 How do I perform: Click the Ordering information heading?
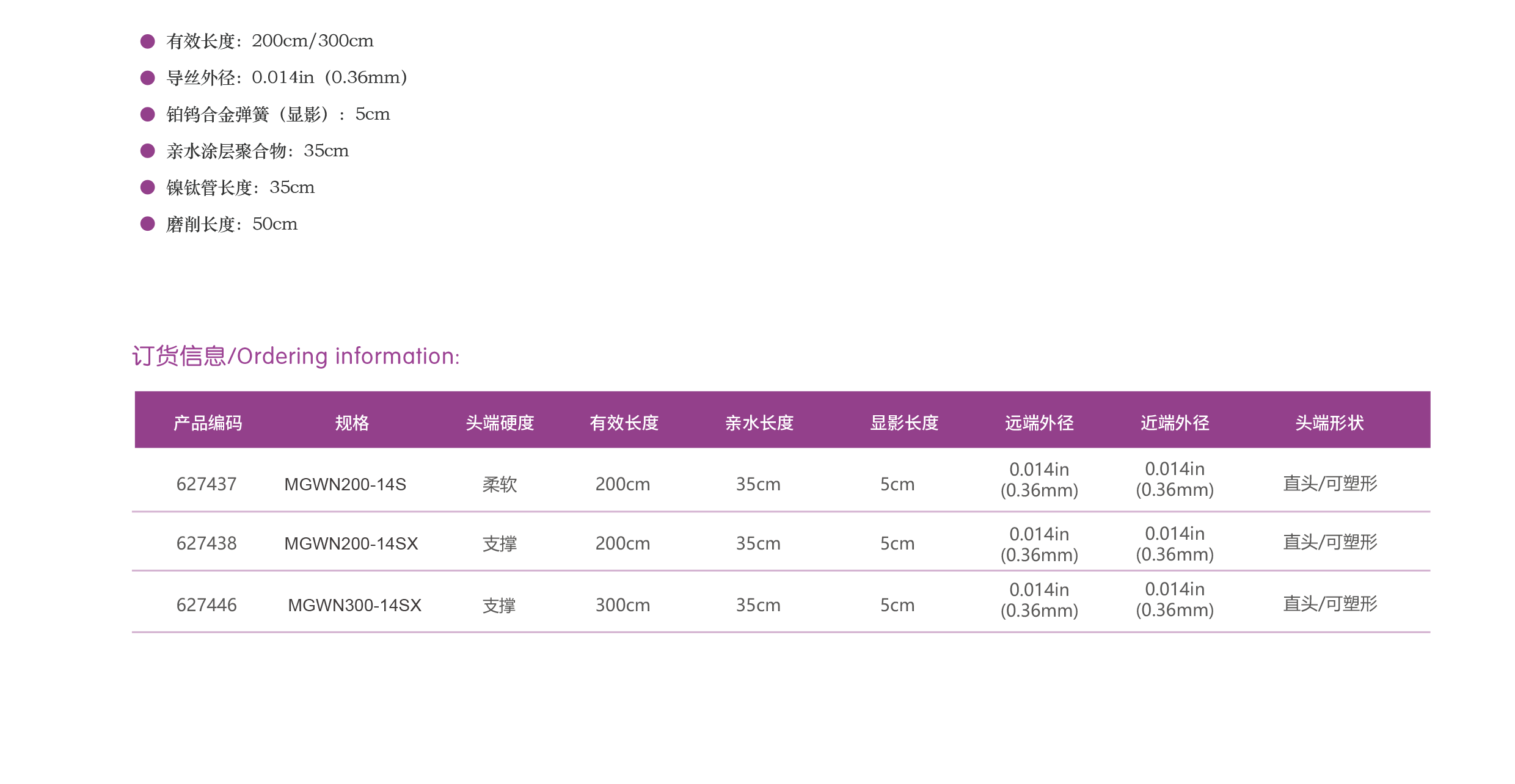click(296, 356)
